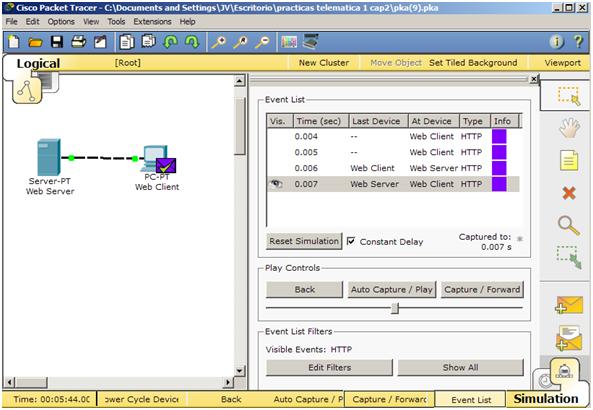Print using the printer icon
This screenshot has height=410, width=593.
click(x=79, y=42)
